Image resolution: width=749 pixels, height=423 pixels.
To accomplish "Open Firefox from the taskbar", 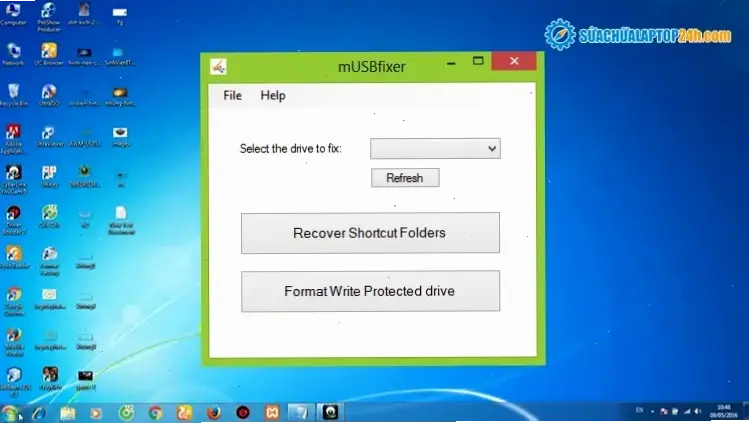I will tap(214, 412).
